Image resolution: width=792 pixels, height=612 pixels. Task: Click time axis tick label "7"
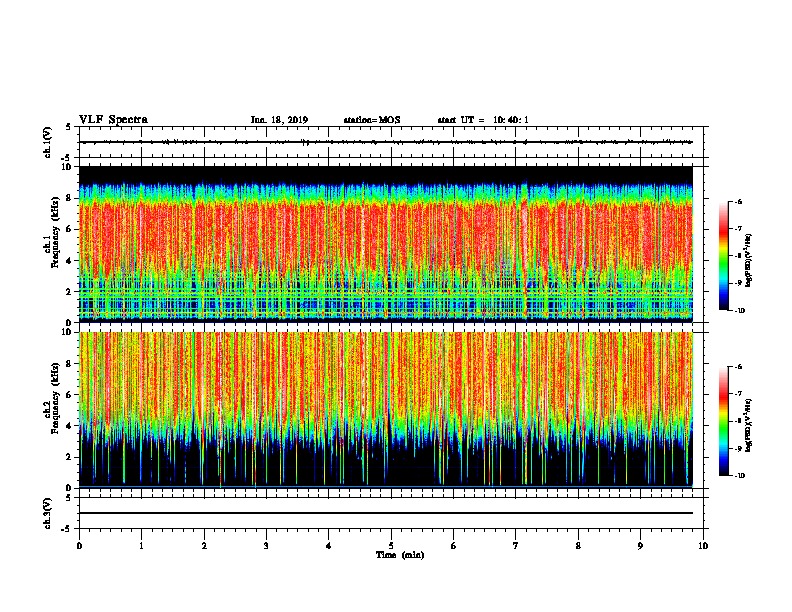point(516,545)
